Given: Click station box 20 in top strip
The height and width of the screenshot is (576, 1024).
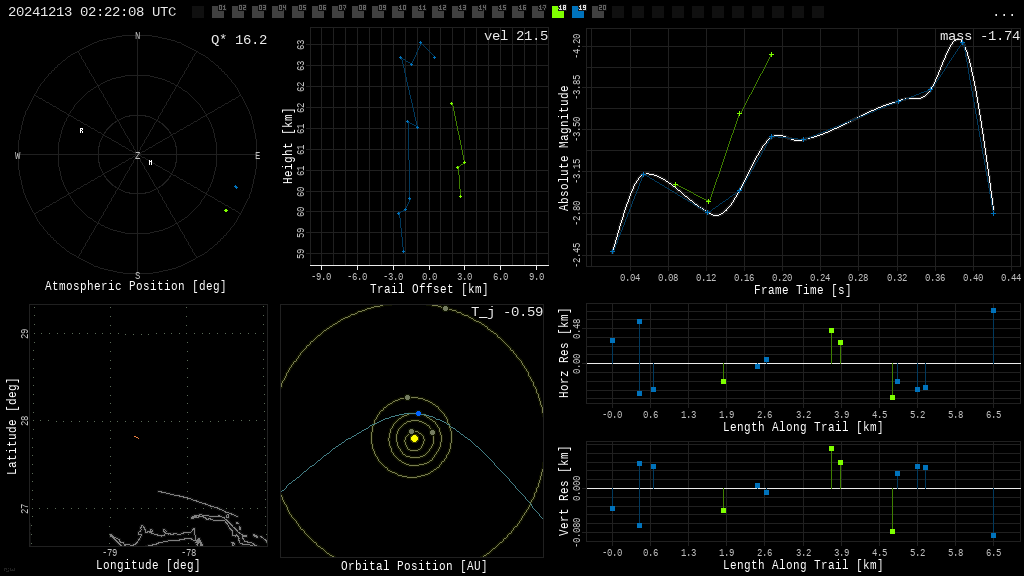Looking at the screenshot, I should point(598,12).
